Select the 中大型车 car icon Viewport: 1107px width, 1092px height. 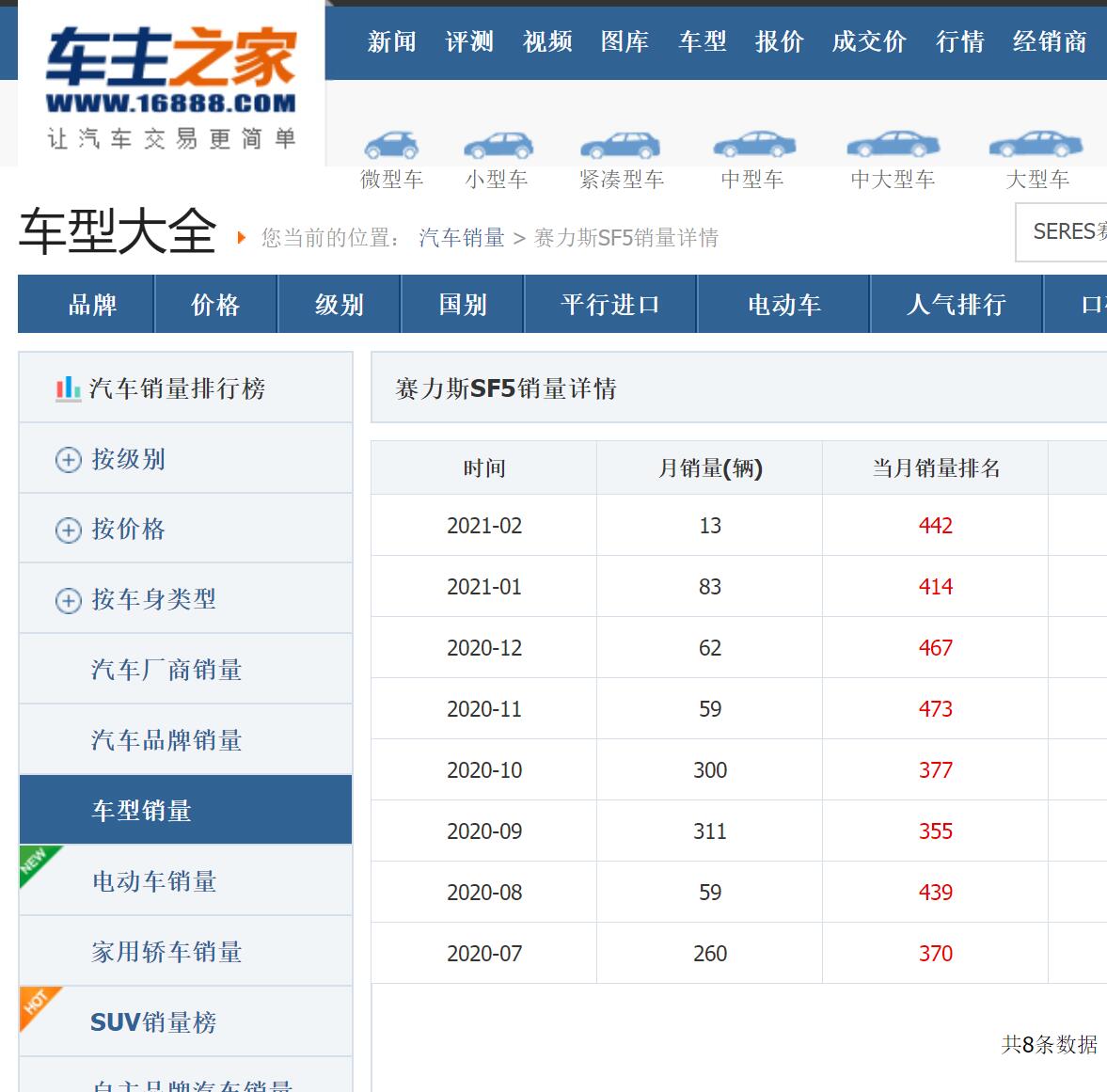point(894,144)
